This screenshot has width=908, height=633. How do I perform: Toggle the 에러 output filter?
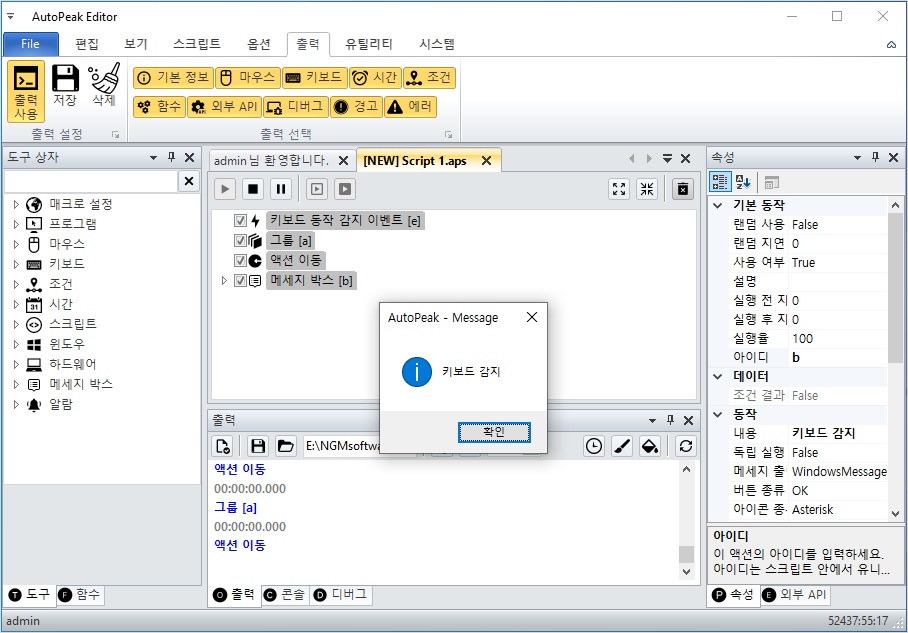coord(411,107)
